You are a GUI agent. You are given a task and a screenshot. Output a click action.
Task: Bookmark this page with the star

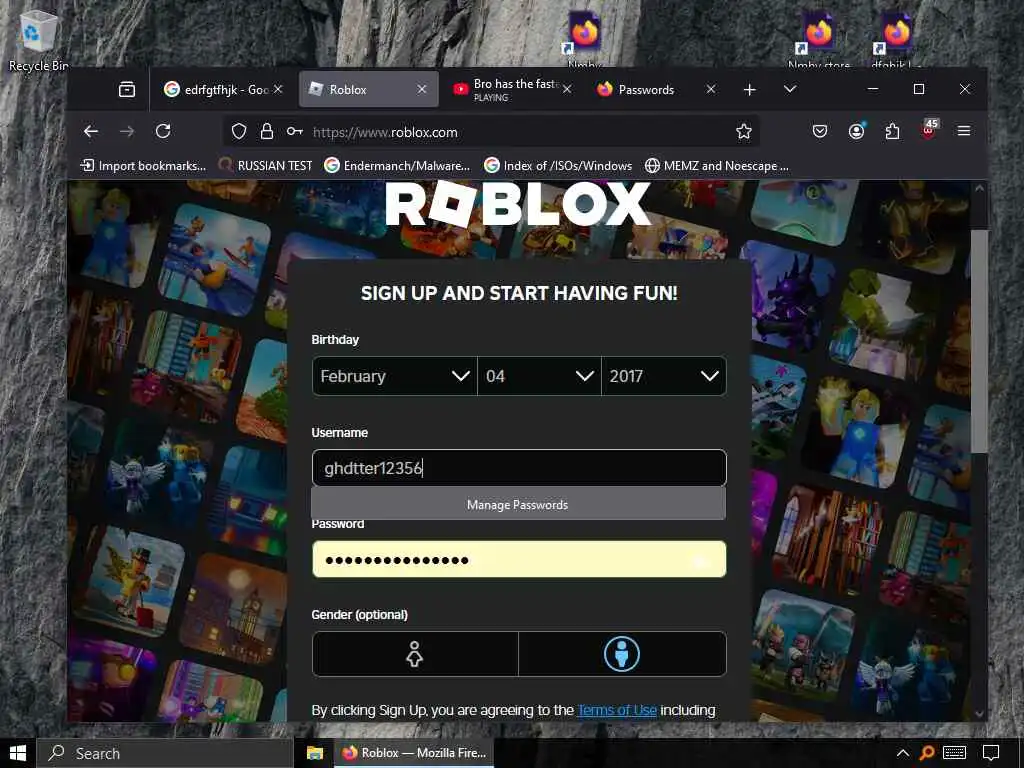pyautogui.click(x=743, y=132)
